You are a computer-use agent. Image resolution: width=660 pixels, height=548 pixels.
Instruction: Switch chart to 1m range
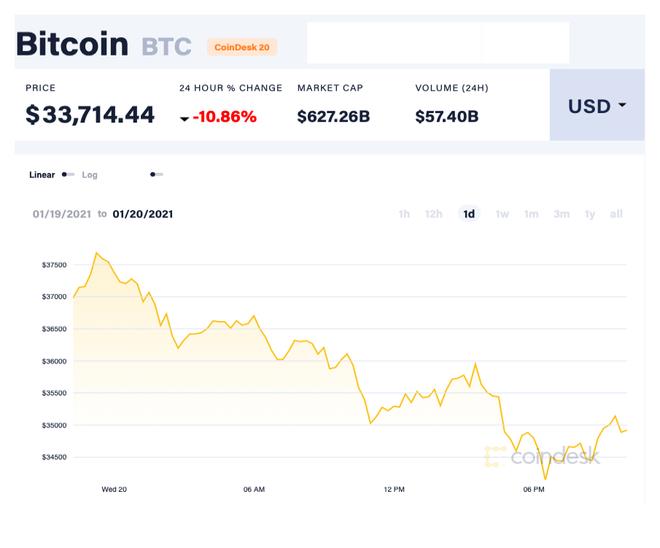click(x=532, y=214)
